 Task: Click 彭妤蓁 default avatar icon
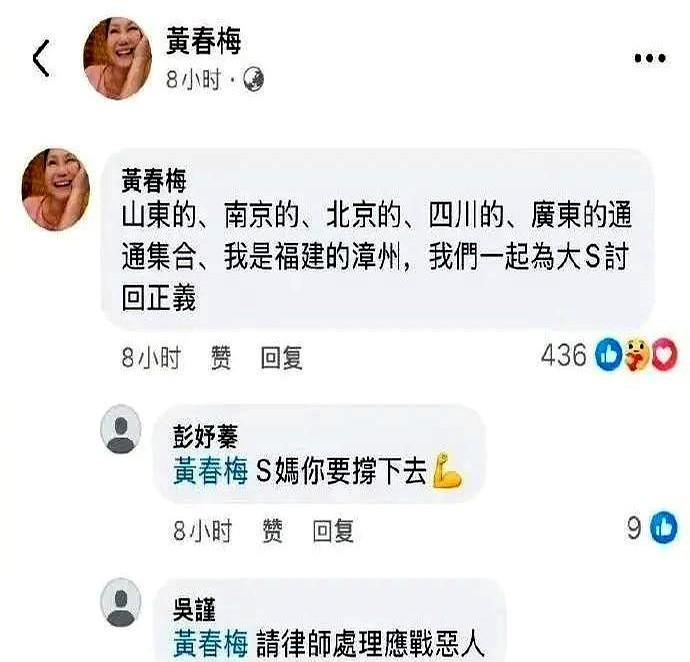[121, 429]
